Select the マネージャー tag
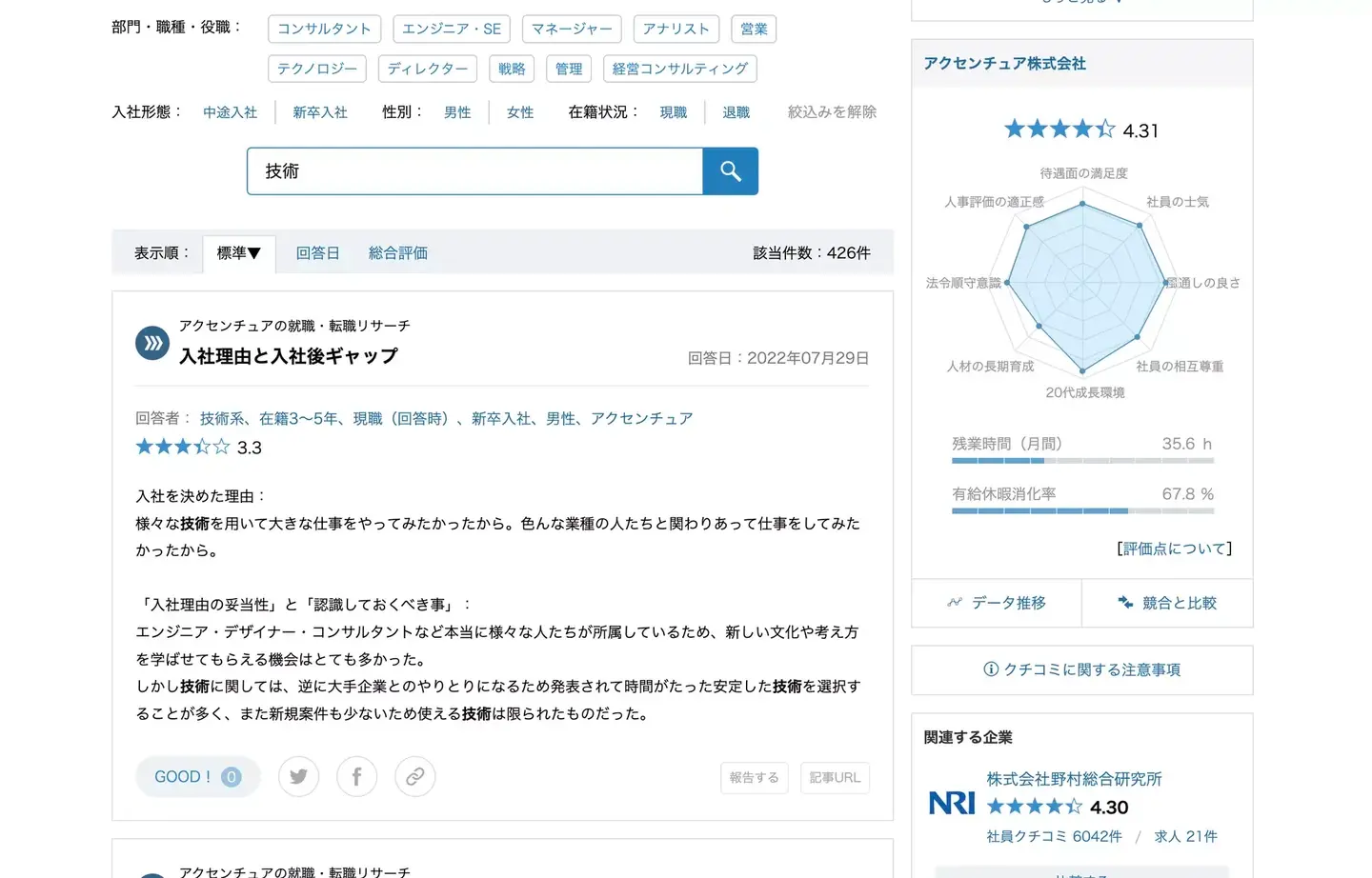The image size is (1372, 878). coord(572,29)
